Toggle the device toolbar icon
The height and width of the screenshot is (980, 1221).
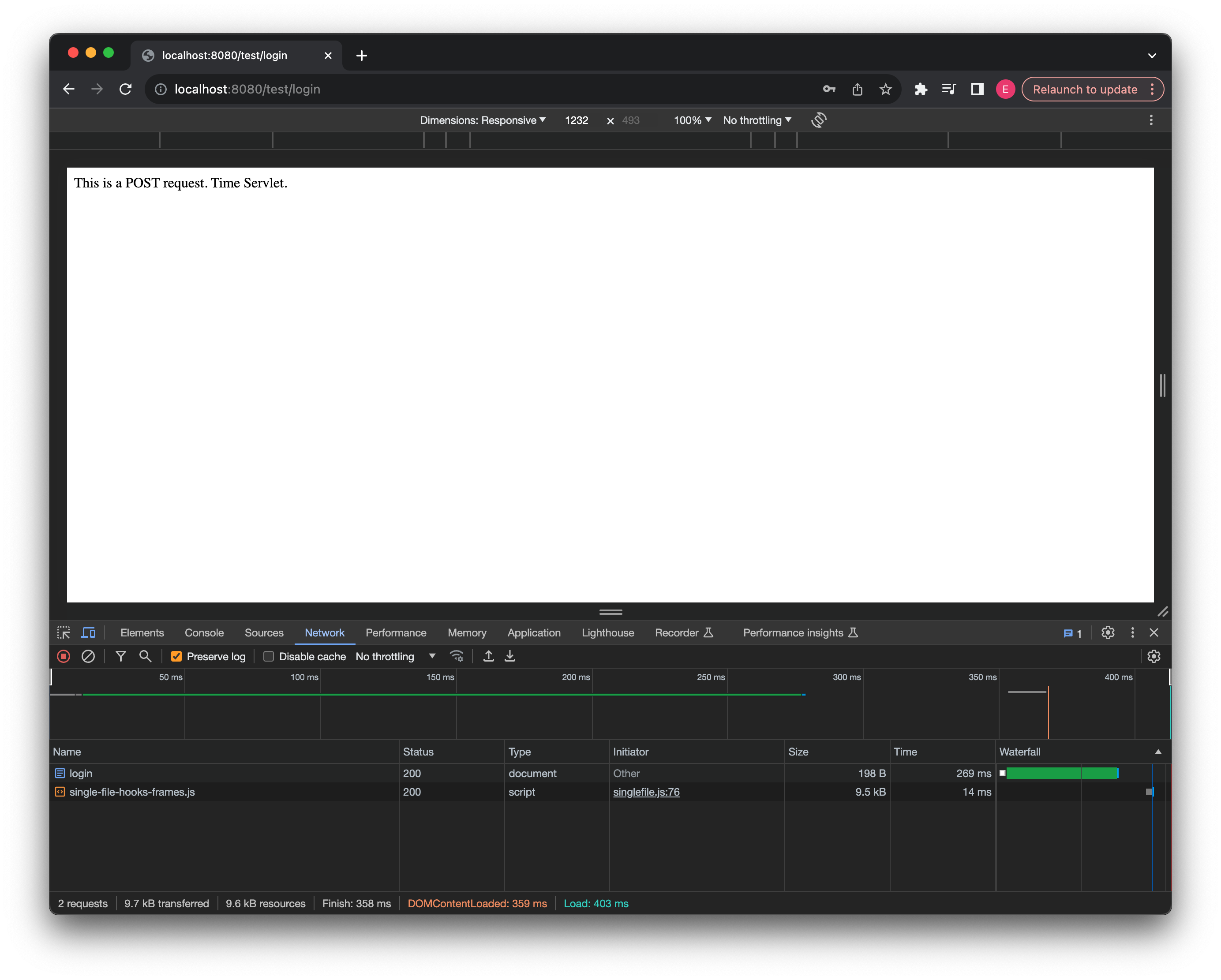point(88,632)
